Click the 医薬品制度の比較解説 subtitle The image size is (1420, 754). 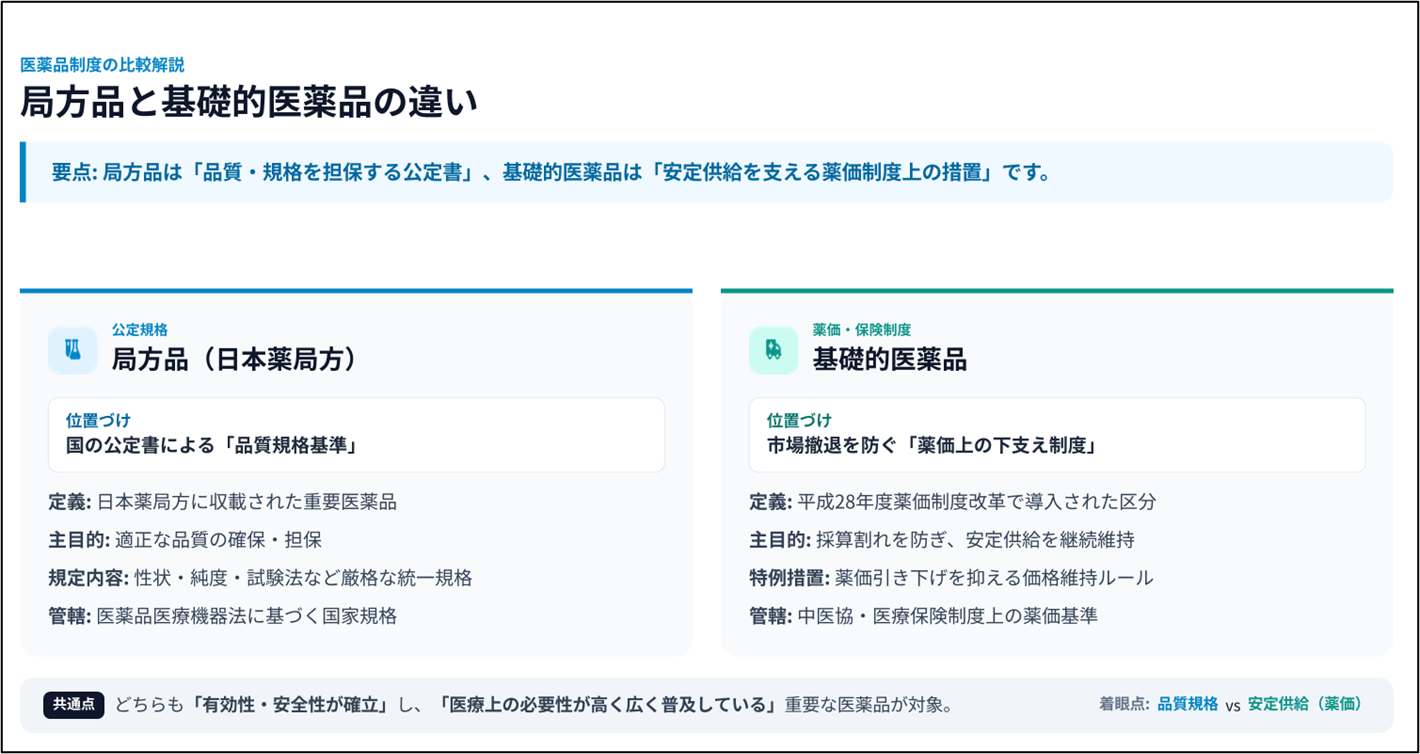(102, 65)
